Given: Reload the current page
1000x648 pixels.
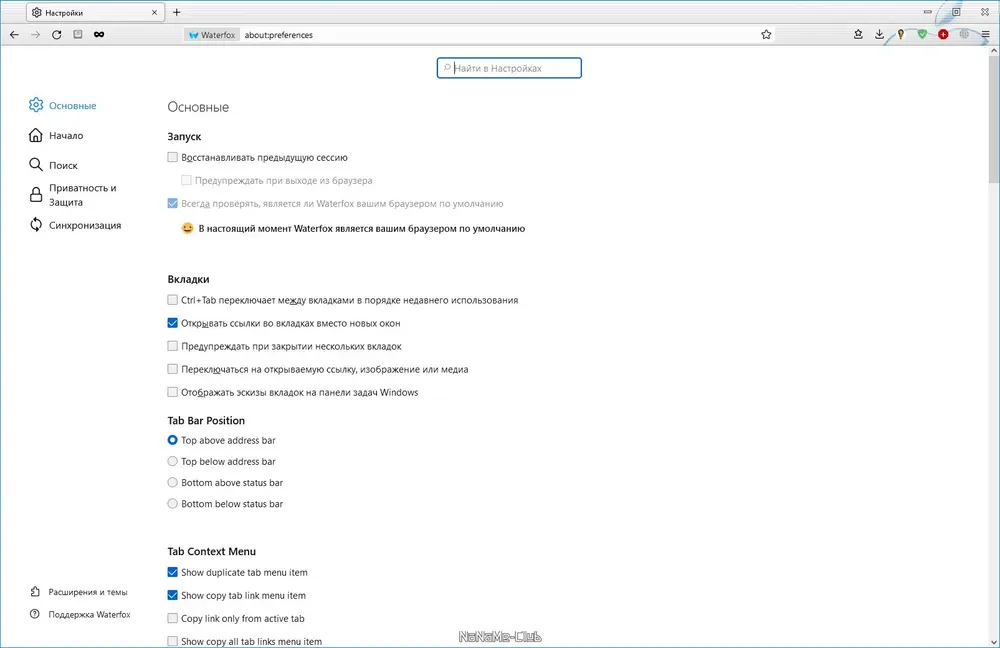Looking at the screenshot, I should click(57, 34).
